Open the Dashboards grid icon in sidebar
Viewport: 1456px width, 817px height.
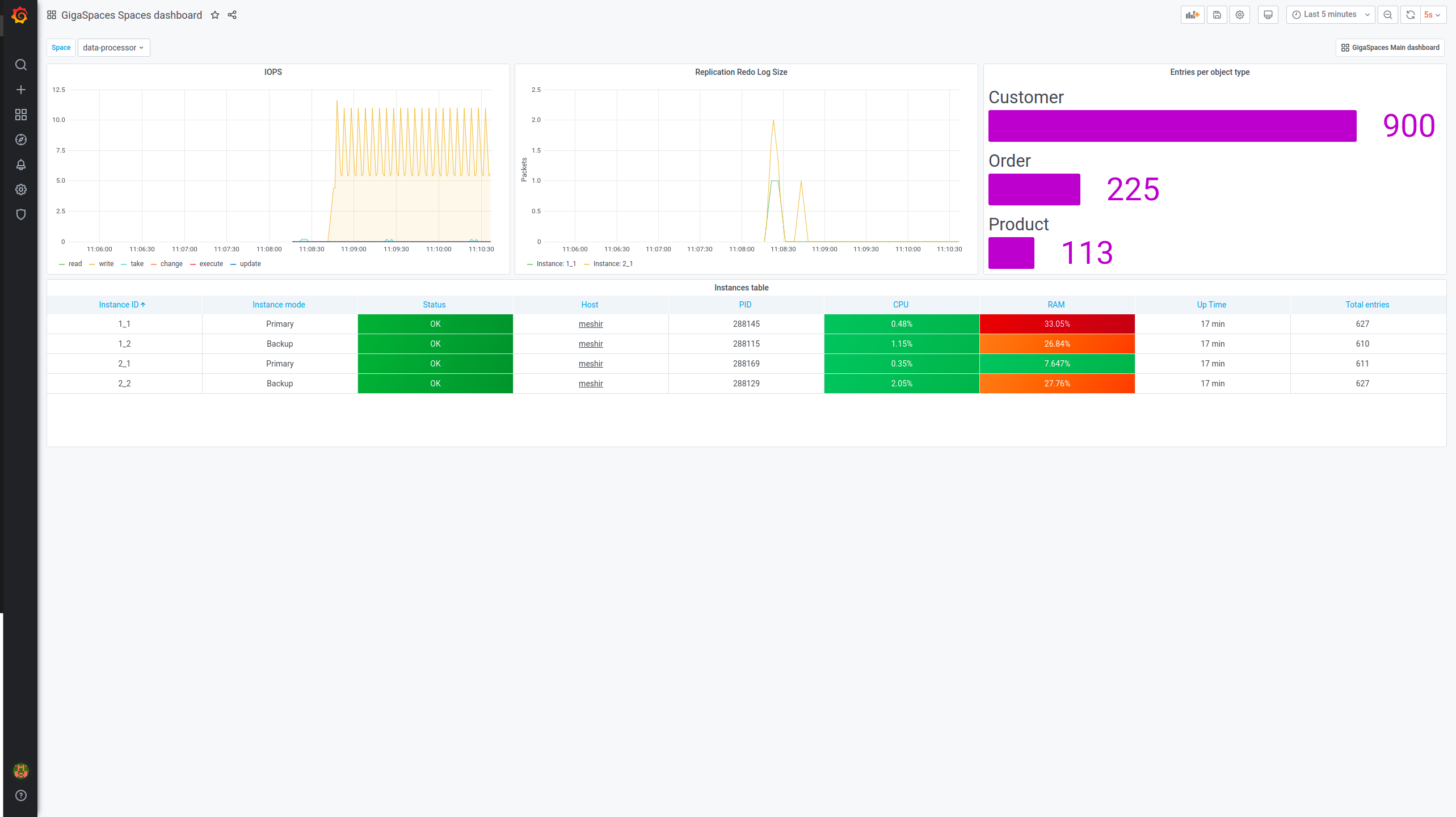(21, 115)
